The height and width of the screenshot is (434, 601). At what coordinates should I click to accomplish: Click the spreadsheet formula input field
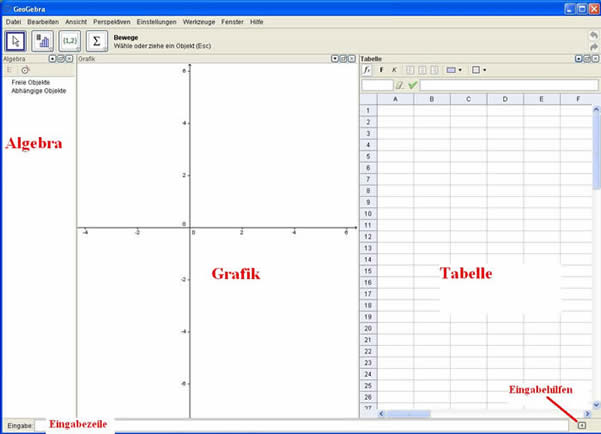pyautogui.click(x=509, y=85)
